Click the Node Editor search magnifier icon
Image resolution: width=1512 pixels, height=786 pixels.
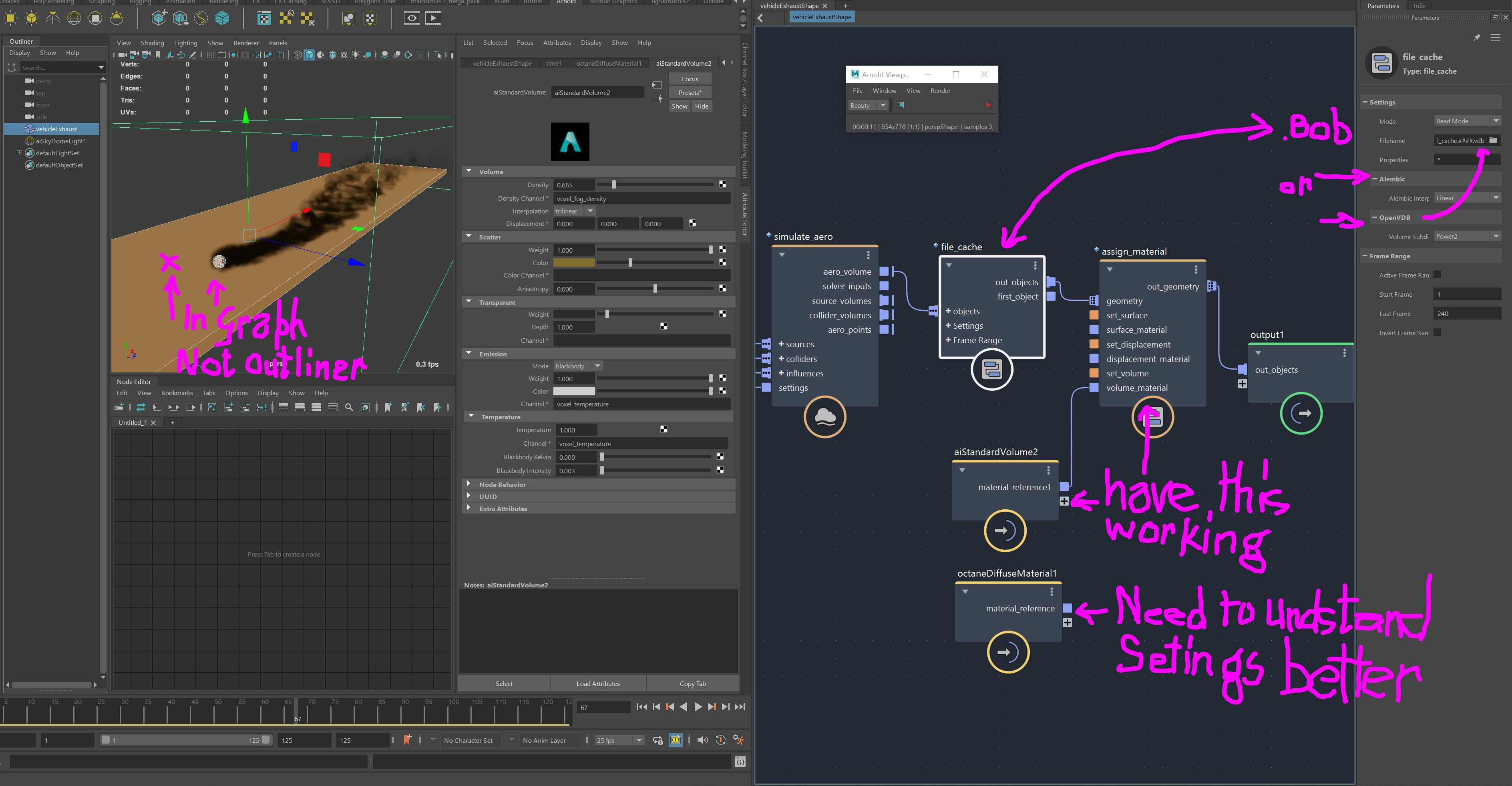pyautogui.click(x=349, y=407)
